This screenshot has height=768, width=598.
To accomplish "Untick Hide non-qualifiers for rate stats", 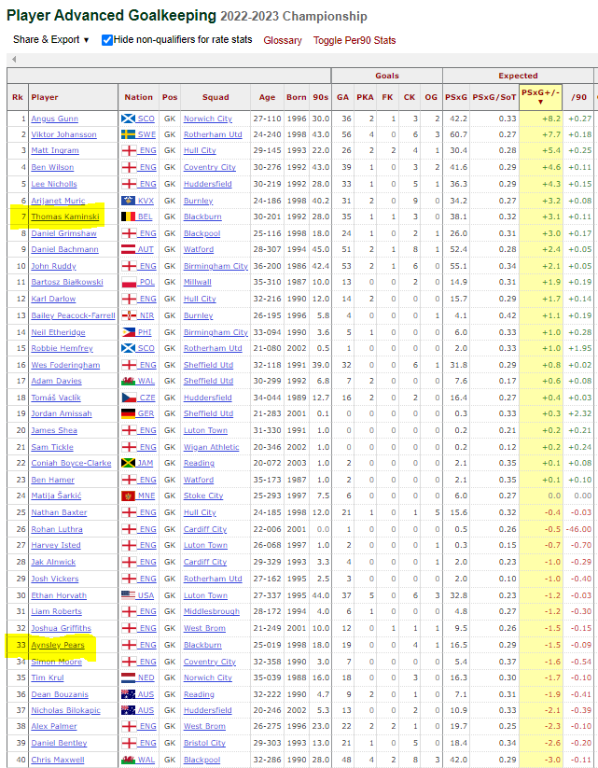I will pyautogui.click(x=107, y=40).
